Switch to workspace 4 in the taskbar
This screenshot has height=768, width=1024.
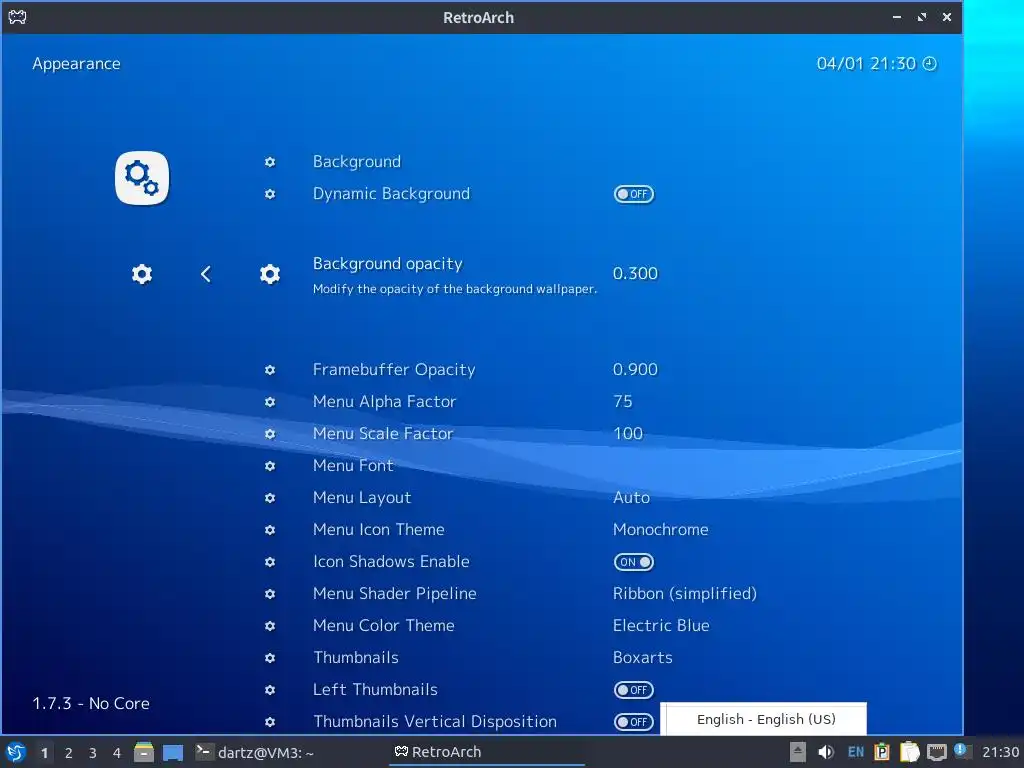[117, 753]
